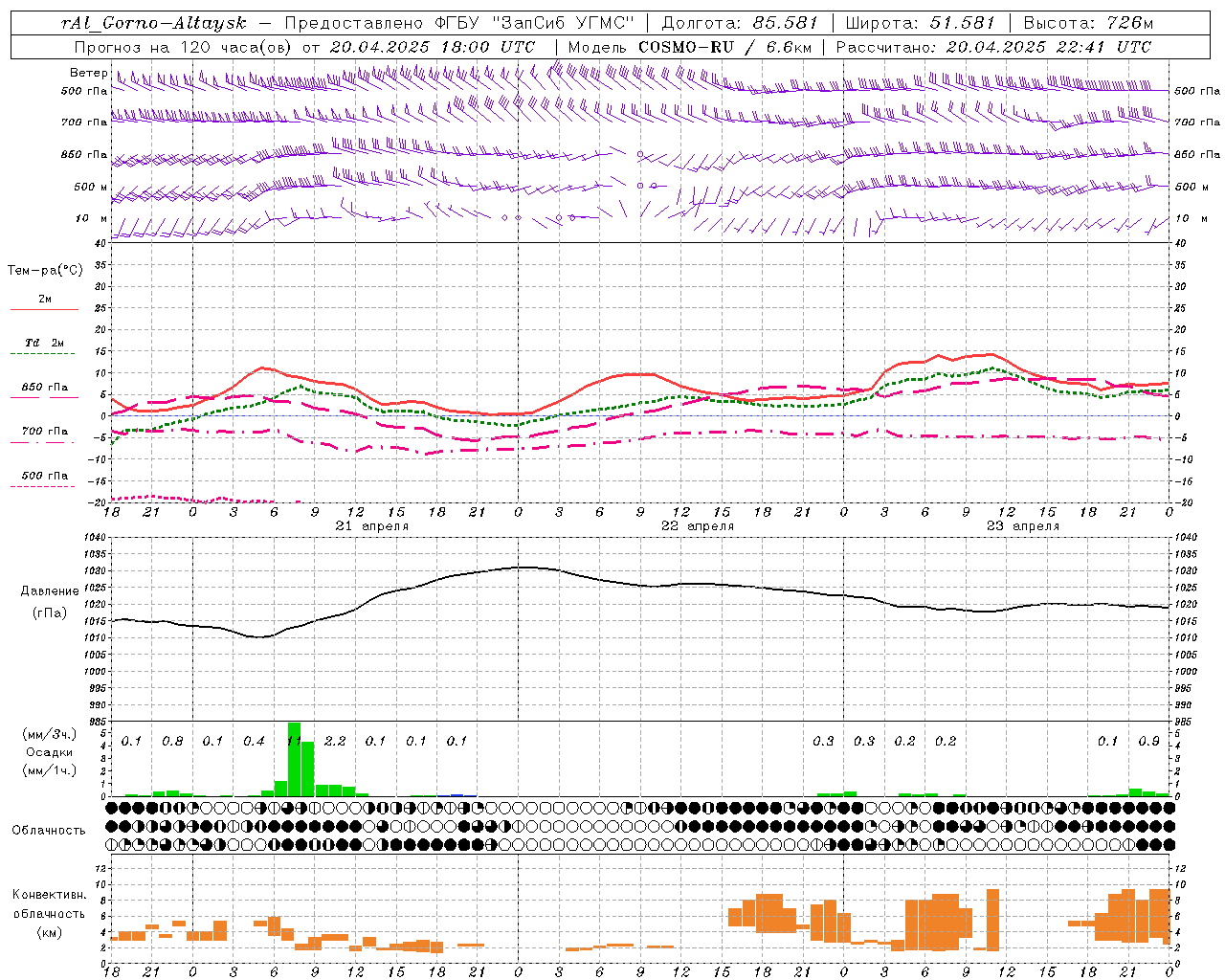Image resolution: width=1225 pixels, height=980 pixels.
Task: Click the '700 гПа' temperature legend entry
Action: tap(45, 431)
